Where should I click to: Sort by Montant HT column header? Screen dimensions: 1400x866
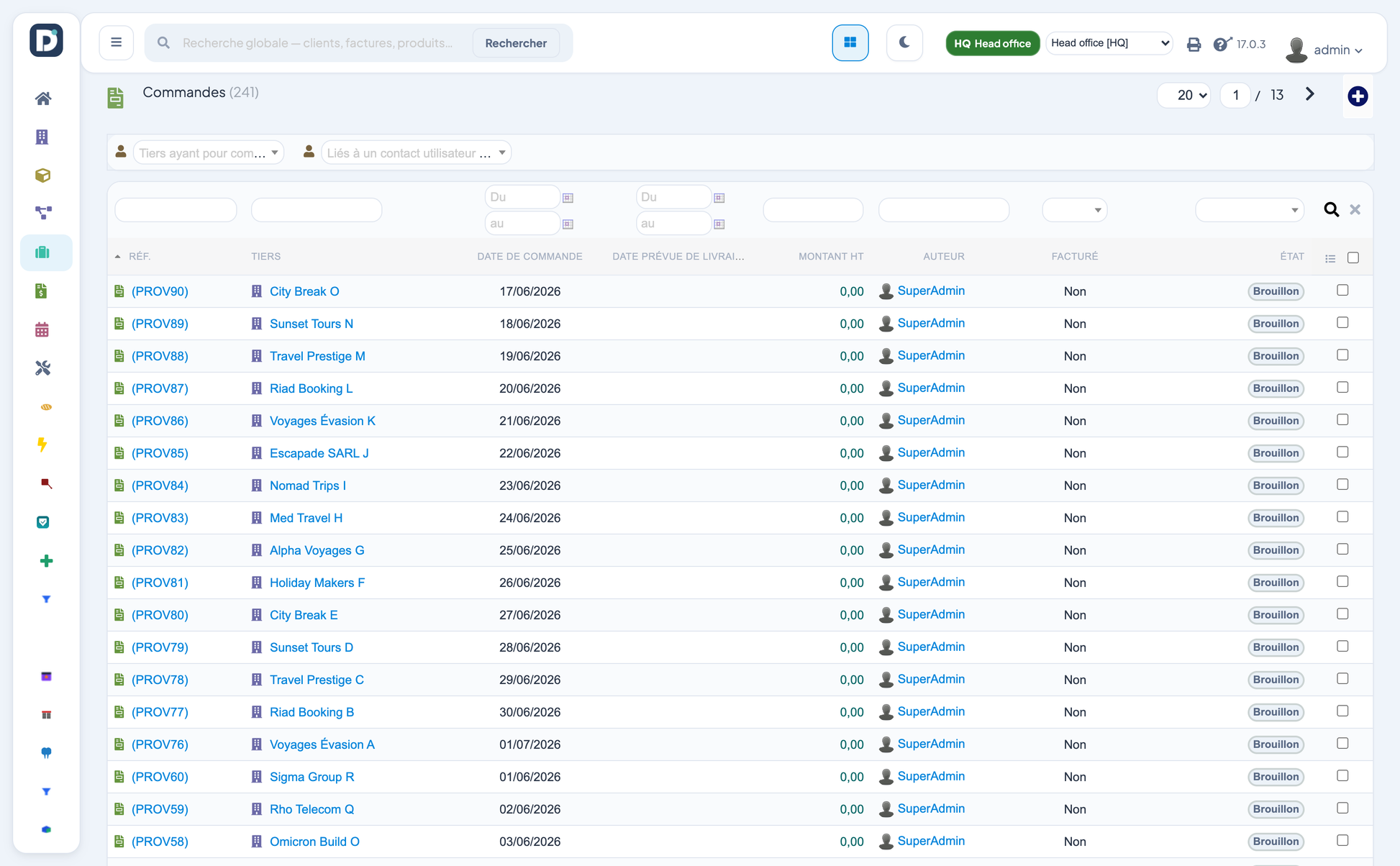coord(830,257)
